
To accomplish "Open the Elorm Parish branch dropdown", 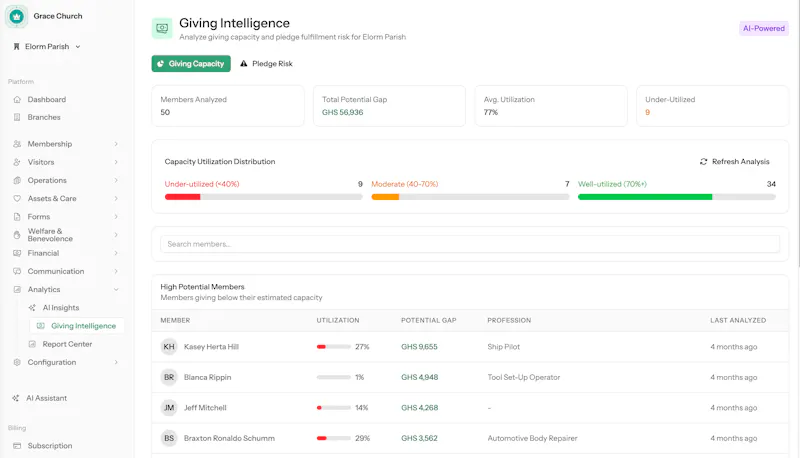I will pyautogui.click(x=47, y=46).
